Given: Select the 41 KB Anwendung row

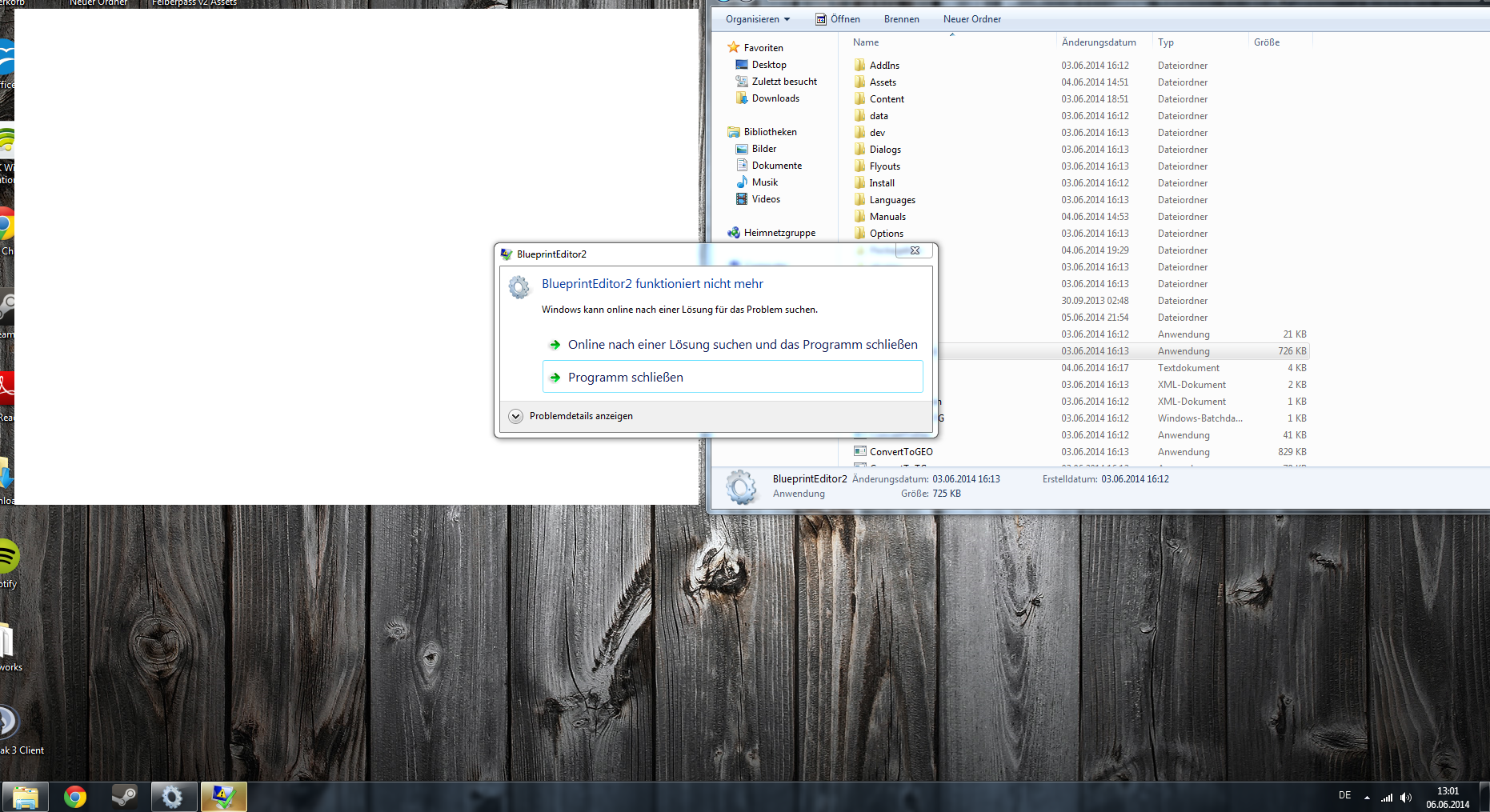Looking at the screenshot, I should point(1124,435).
